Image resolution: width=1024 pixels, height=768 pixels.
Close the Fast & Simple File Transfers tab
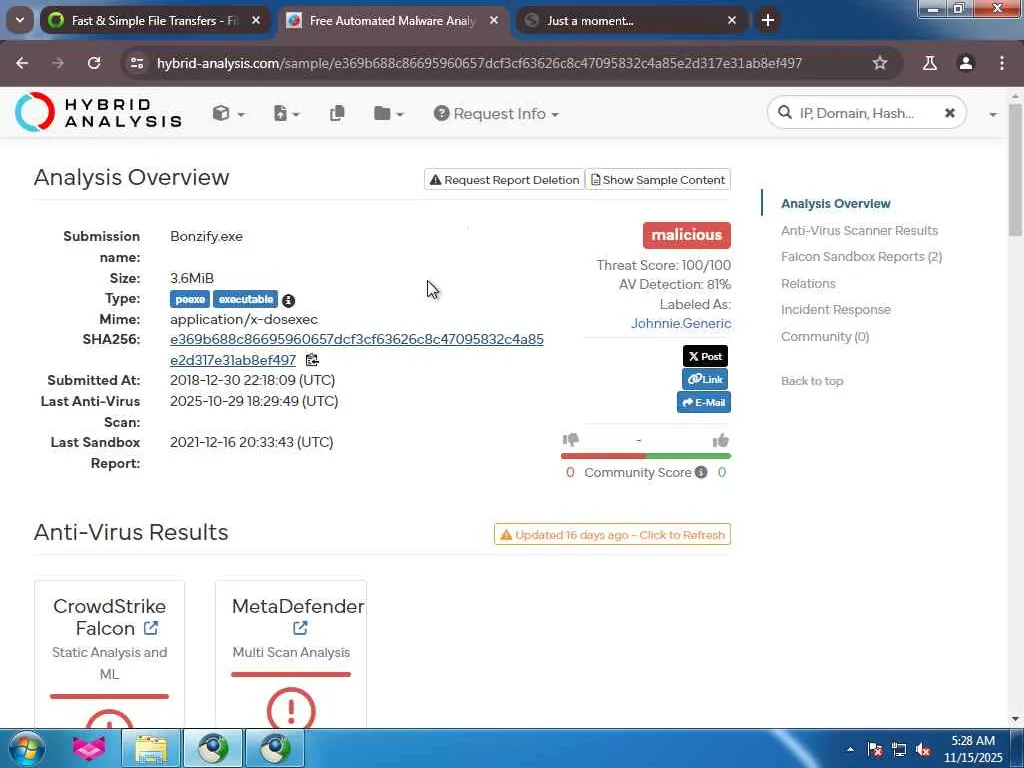(x=256, y=21)
